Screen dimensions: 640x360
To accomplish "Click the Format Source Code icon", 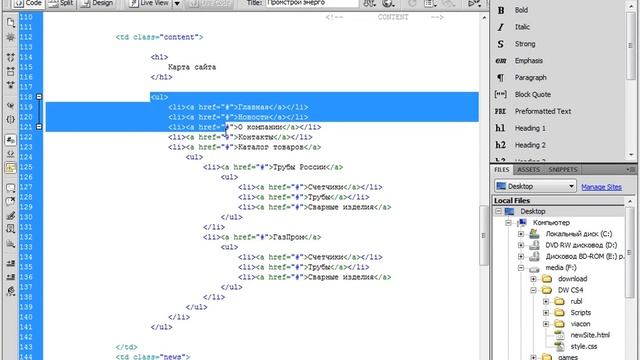I will [x=11, y=291].
